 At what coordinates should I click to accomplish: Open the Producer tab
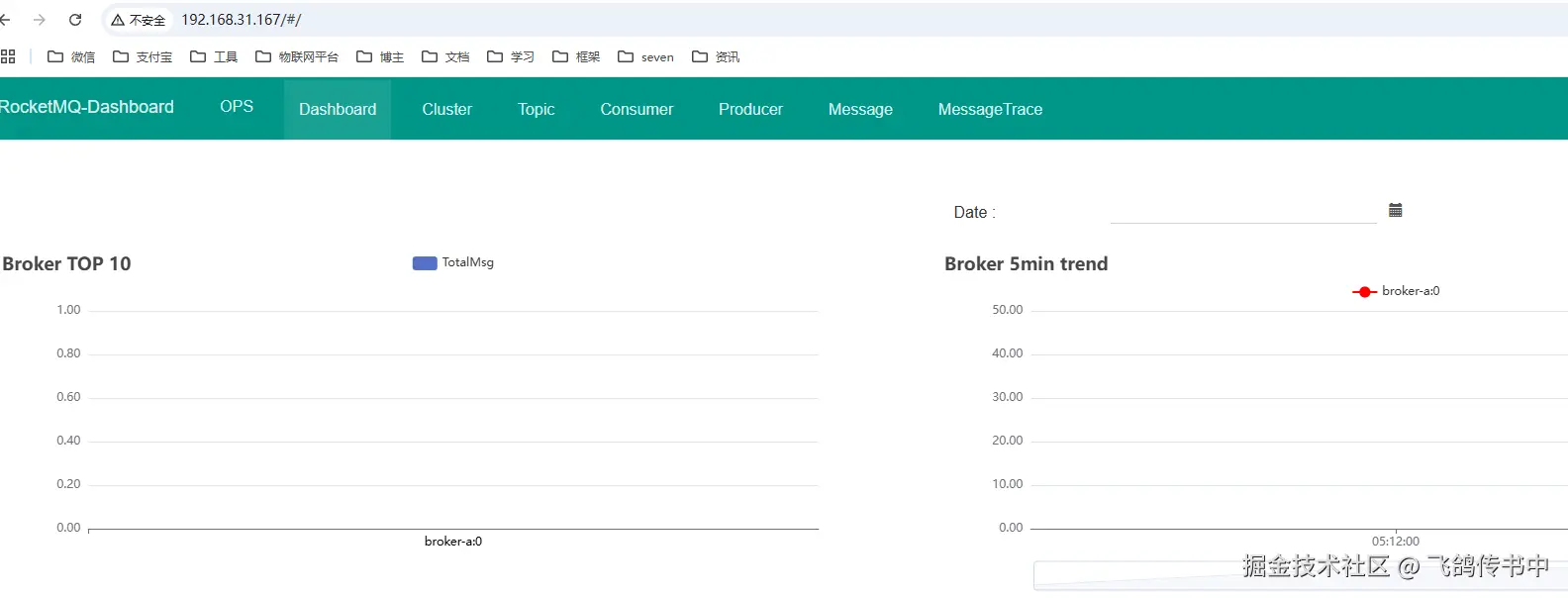[750, 109]
